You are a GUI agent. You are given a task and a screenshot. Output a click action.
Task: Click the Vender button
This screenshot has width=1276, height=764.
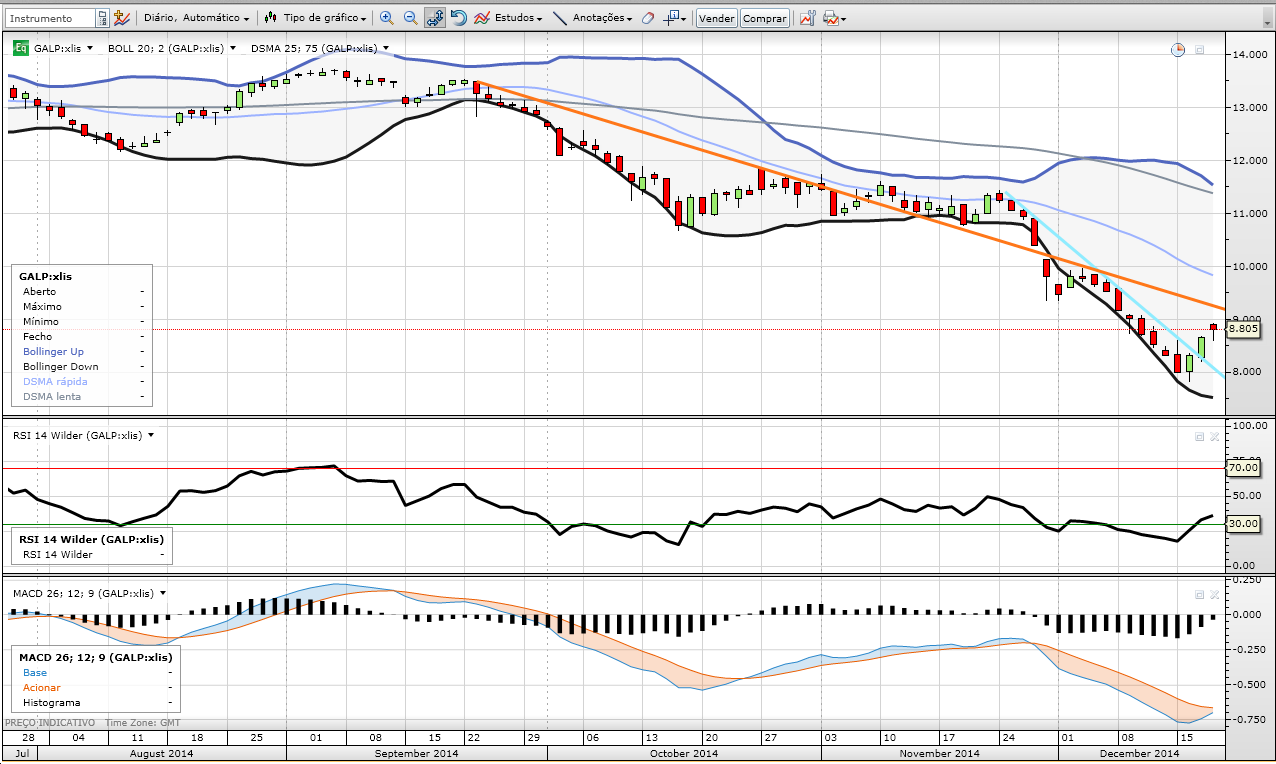point(716,18)
